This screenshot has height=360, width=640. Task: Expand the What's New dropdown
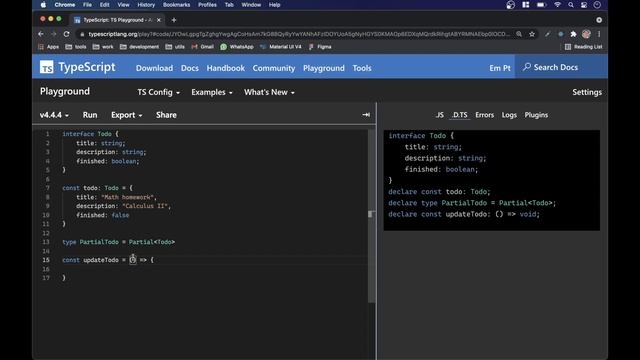point(269,92)
